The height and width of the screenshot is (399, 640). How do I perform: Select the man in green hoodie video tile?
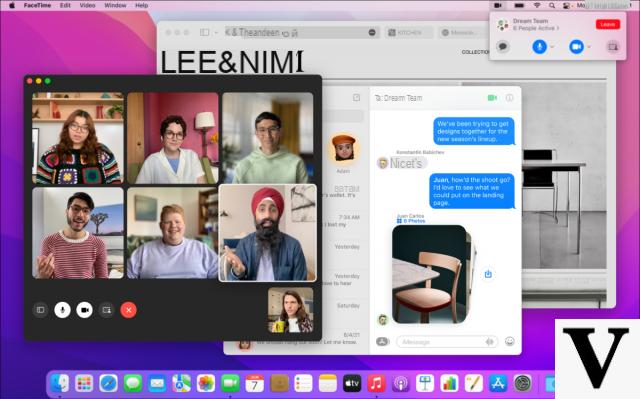click(x=268, y=138)
